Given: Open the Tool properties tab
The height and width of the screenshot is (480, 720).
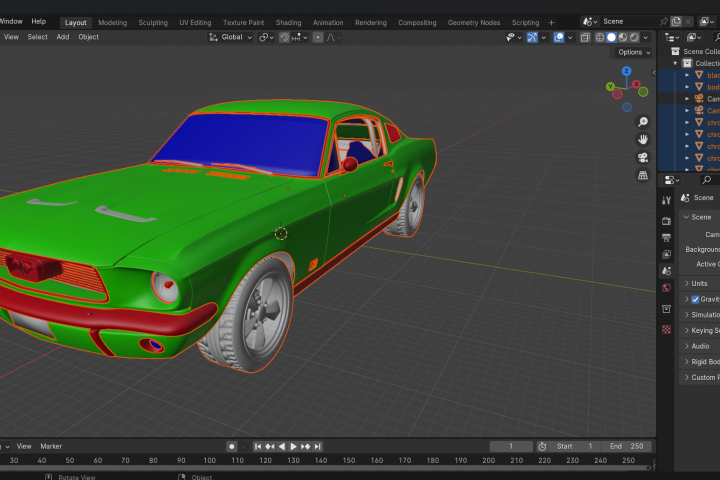Looking at the screenshot, I should pyautogui.click(x=666, y=200).
